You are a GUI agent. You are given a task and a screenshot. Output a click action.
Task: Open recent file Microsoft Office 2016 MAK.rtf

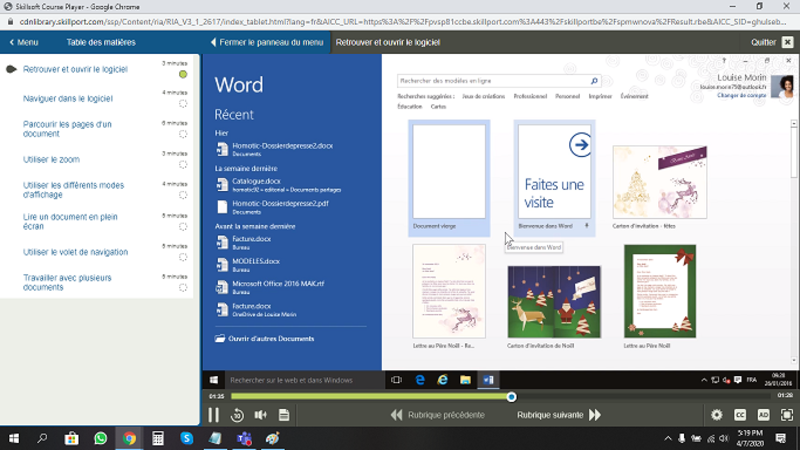270,287
